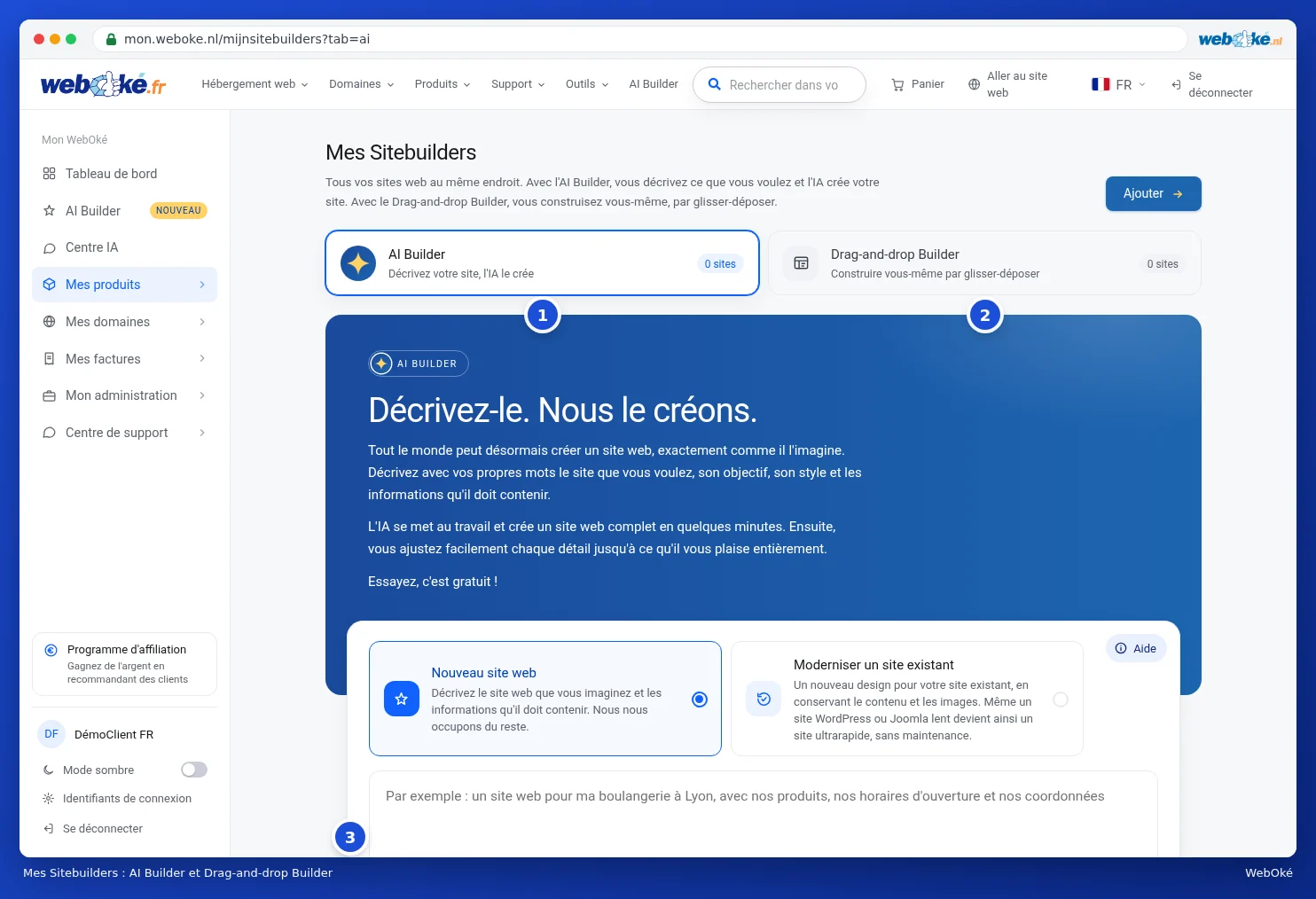Click the Mes domaines globe icon
Viewport: 1316px width, 899px height.
pyautogui.click(x=49, y=322)
